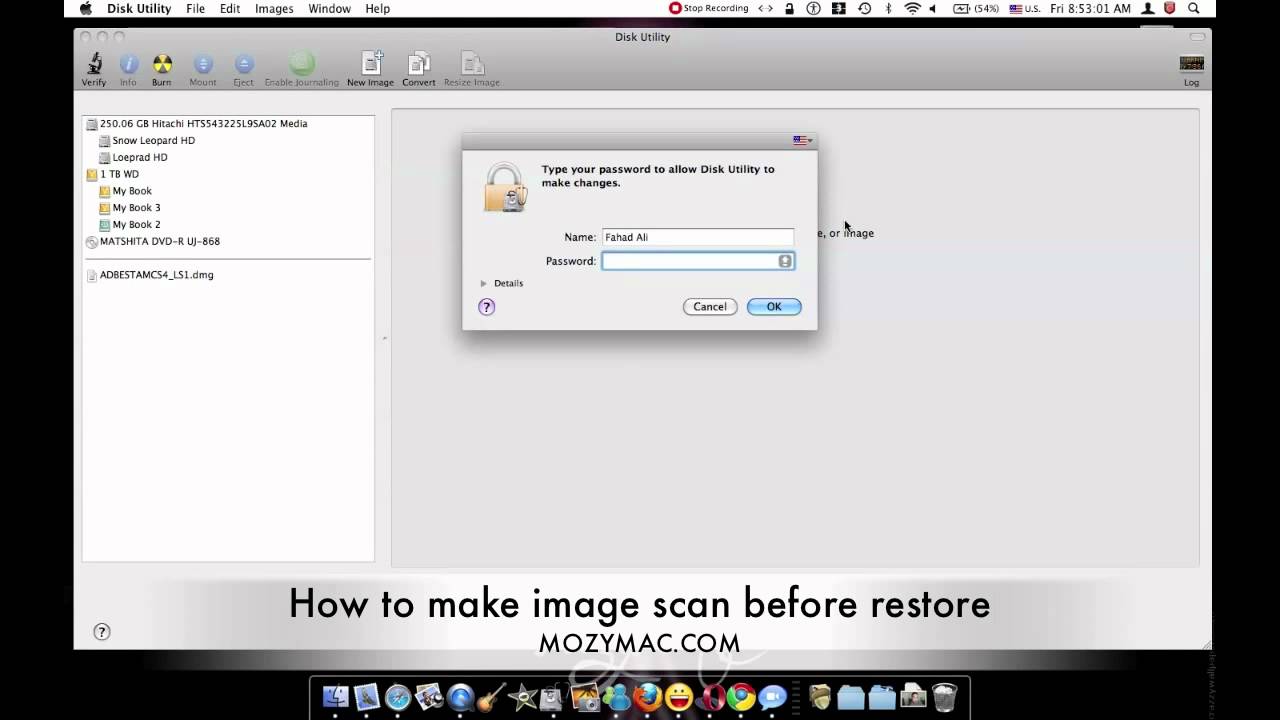Open the Help menu
The height and width of the screenshot is (720, 1280).
pyautogui.click(x=377, y=8)
